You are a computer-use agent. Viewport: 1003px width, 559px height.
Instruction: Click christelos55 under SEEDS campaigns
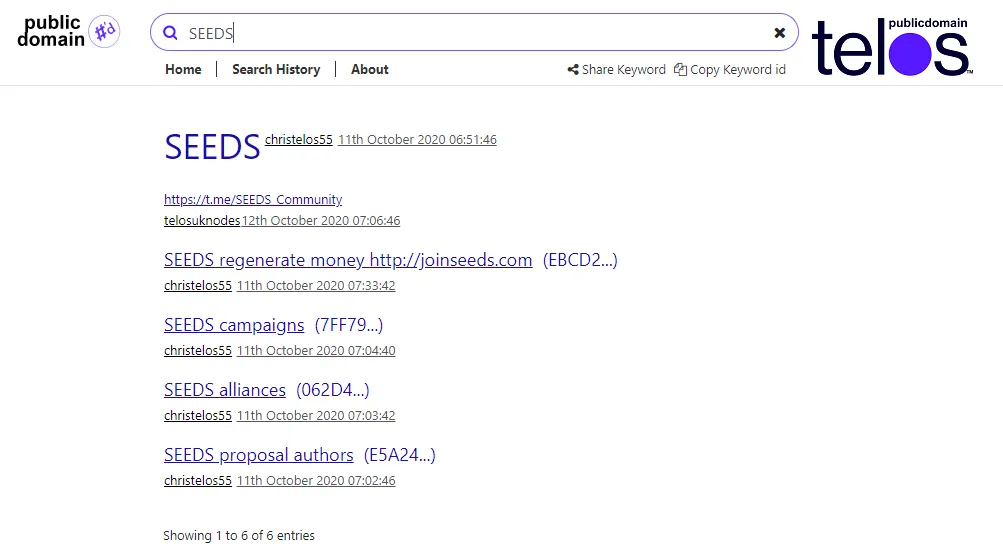tap(198, 350)
